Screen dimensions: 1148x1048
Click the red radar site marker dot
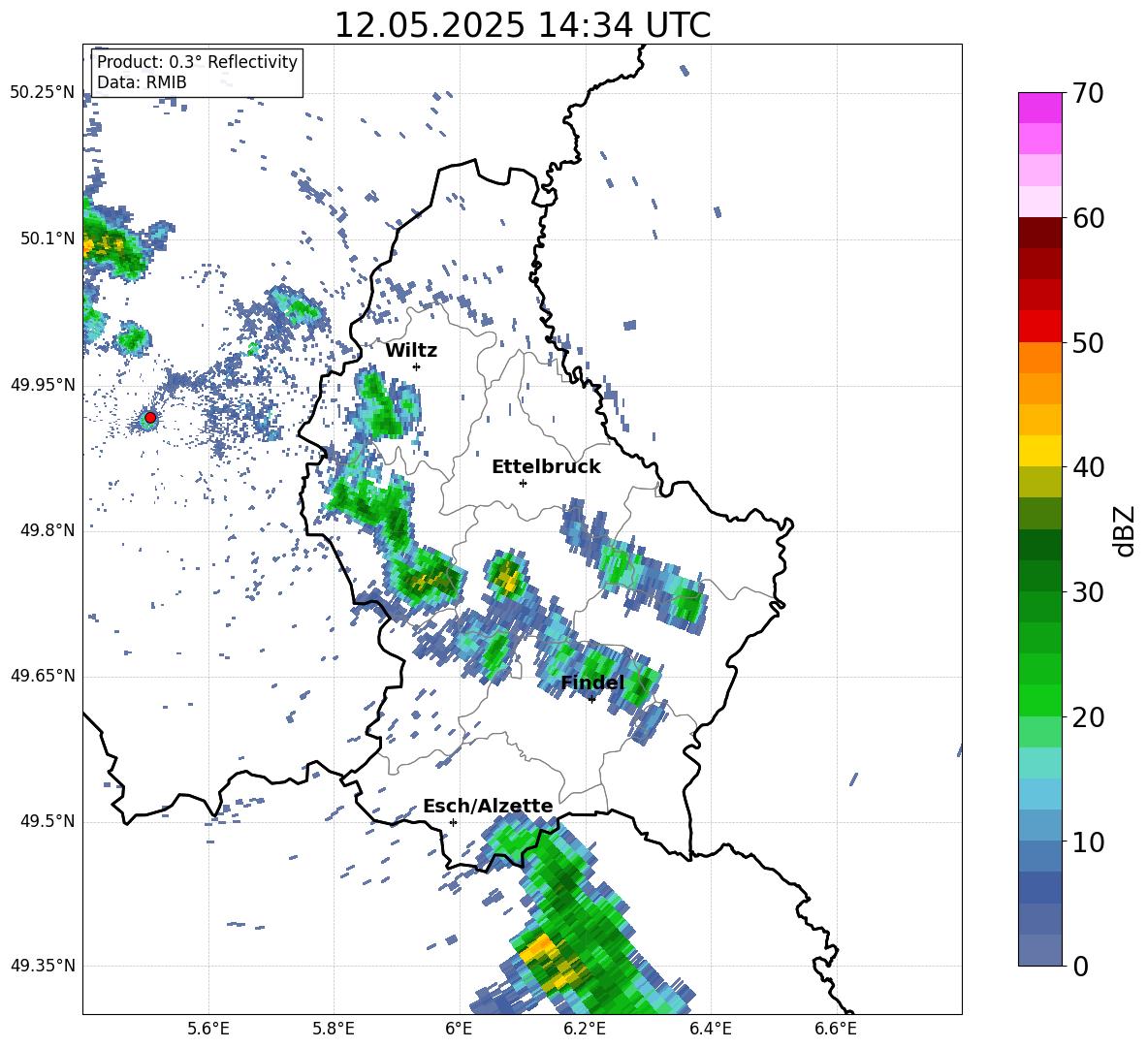click(150, 417)
